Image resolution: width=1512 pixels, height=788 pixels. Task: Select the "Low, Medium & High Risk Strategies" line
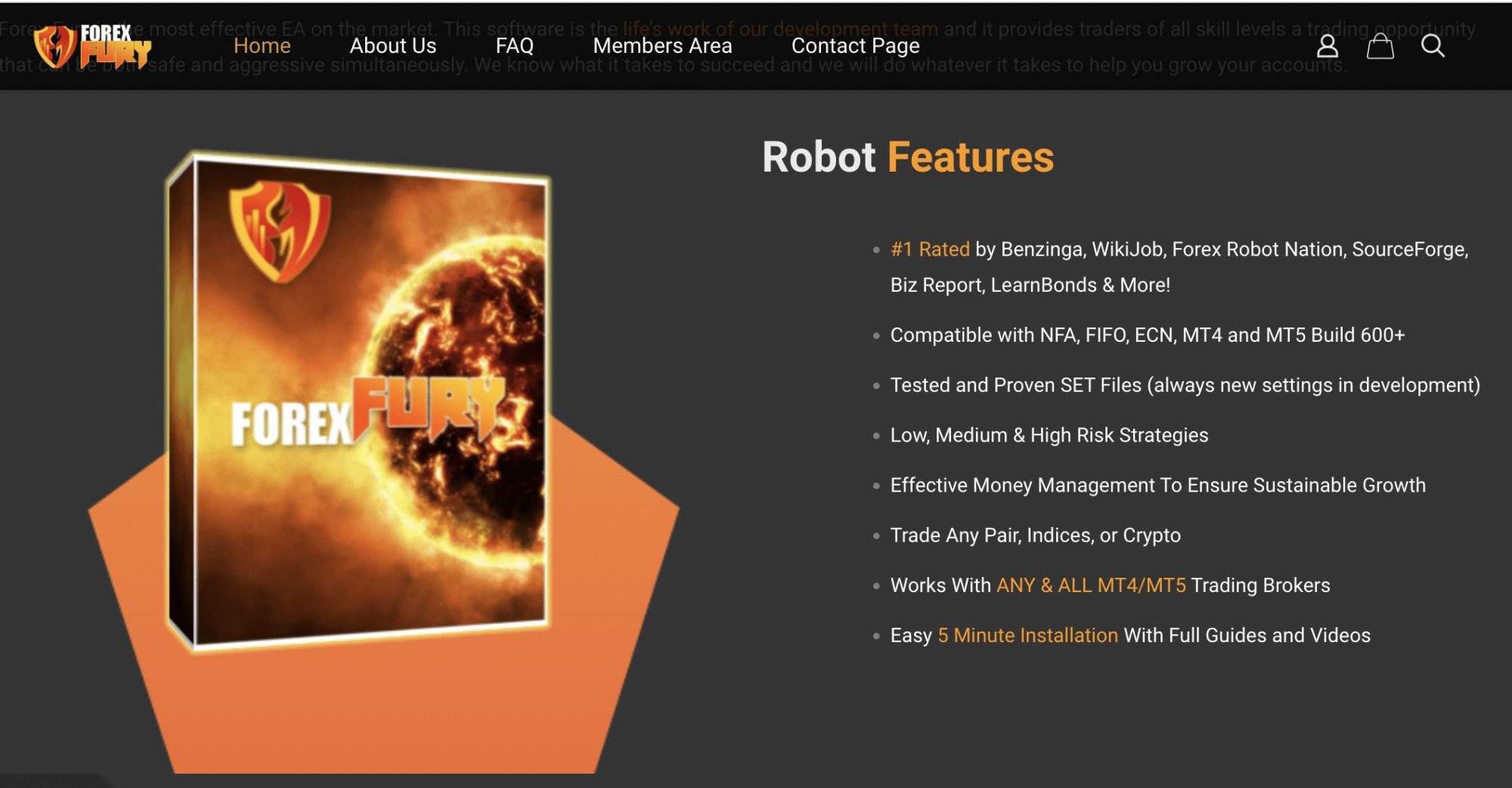[x=1049, y=436]
